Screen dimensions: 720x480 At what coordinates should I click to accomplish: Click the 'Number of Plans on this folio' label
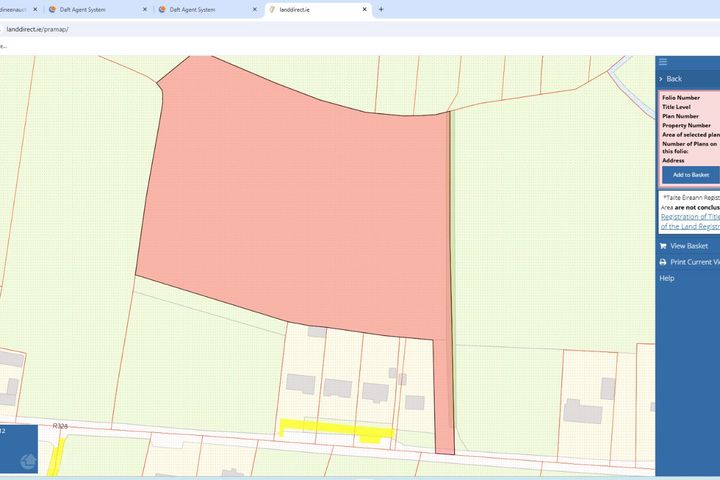689,147
